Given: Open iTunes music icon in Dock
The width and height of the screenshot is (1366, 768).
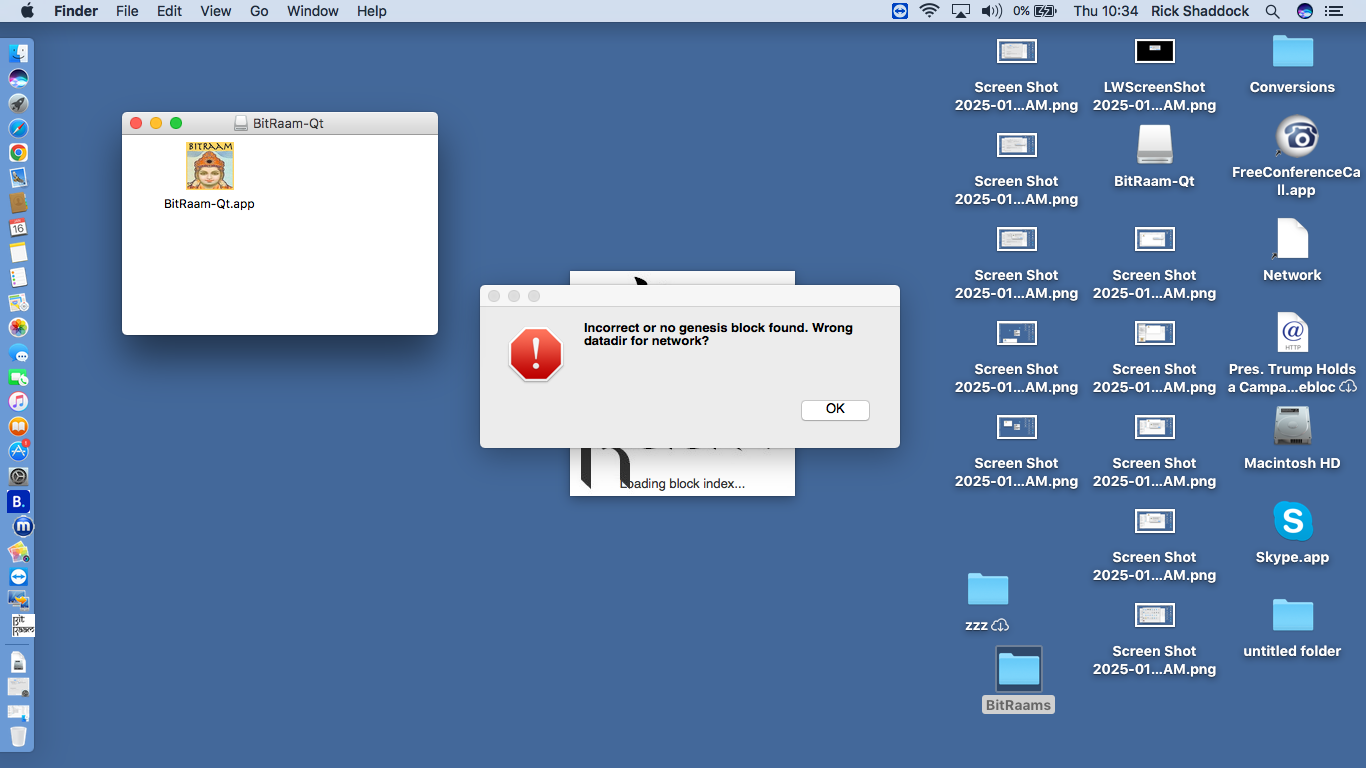Looking at the screenshot, I should [18, 401].
